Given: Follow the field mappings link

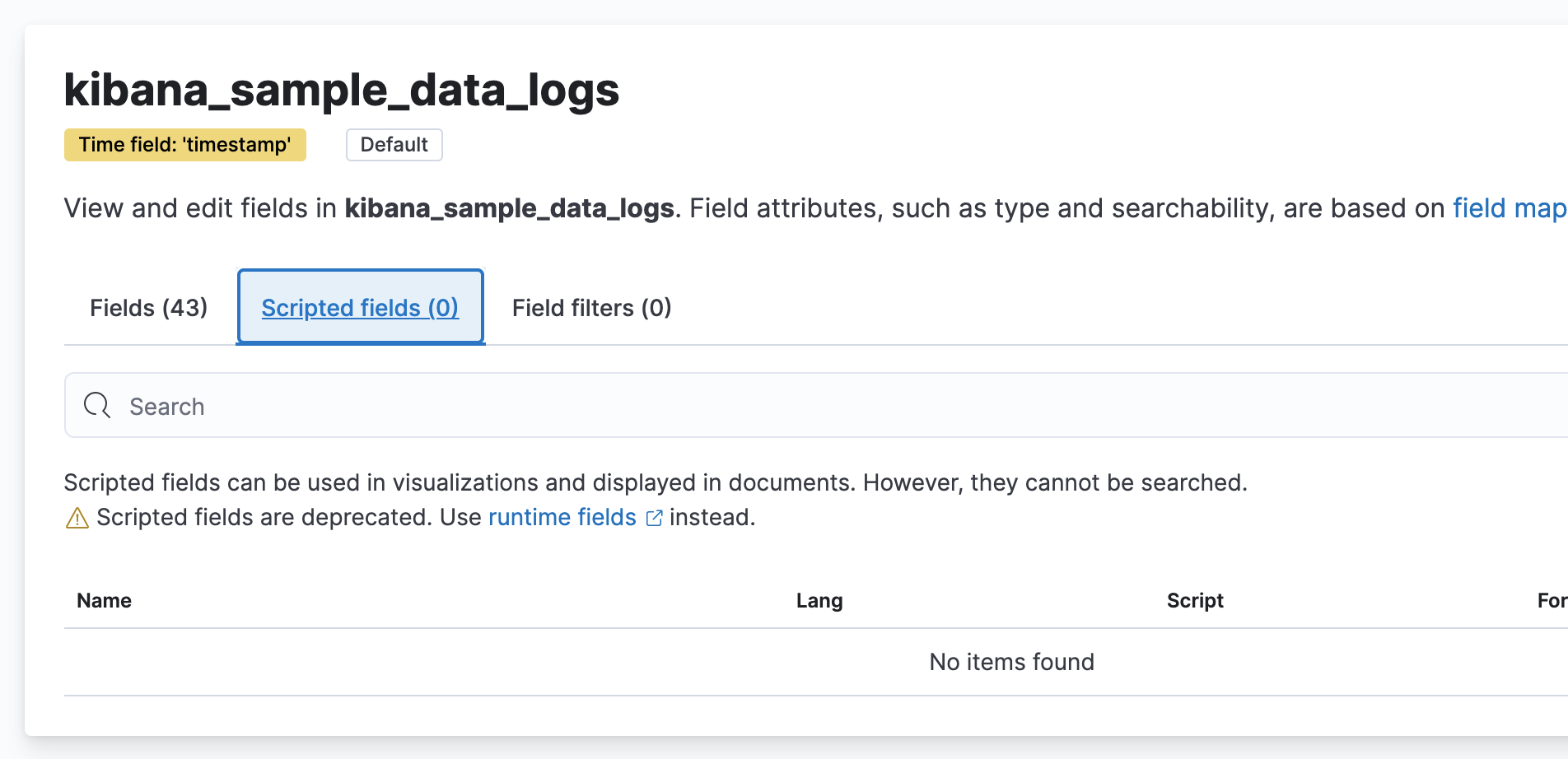Looking at the screenshot, I should [1509, 208].
